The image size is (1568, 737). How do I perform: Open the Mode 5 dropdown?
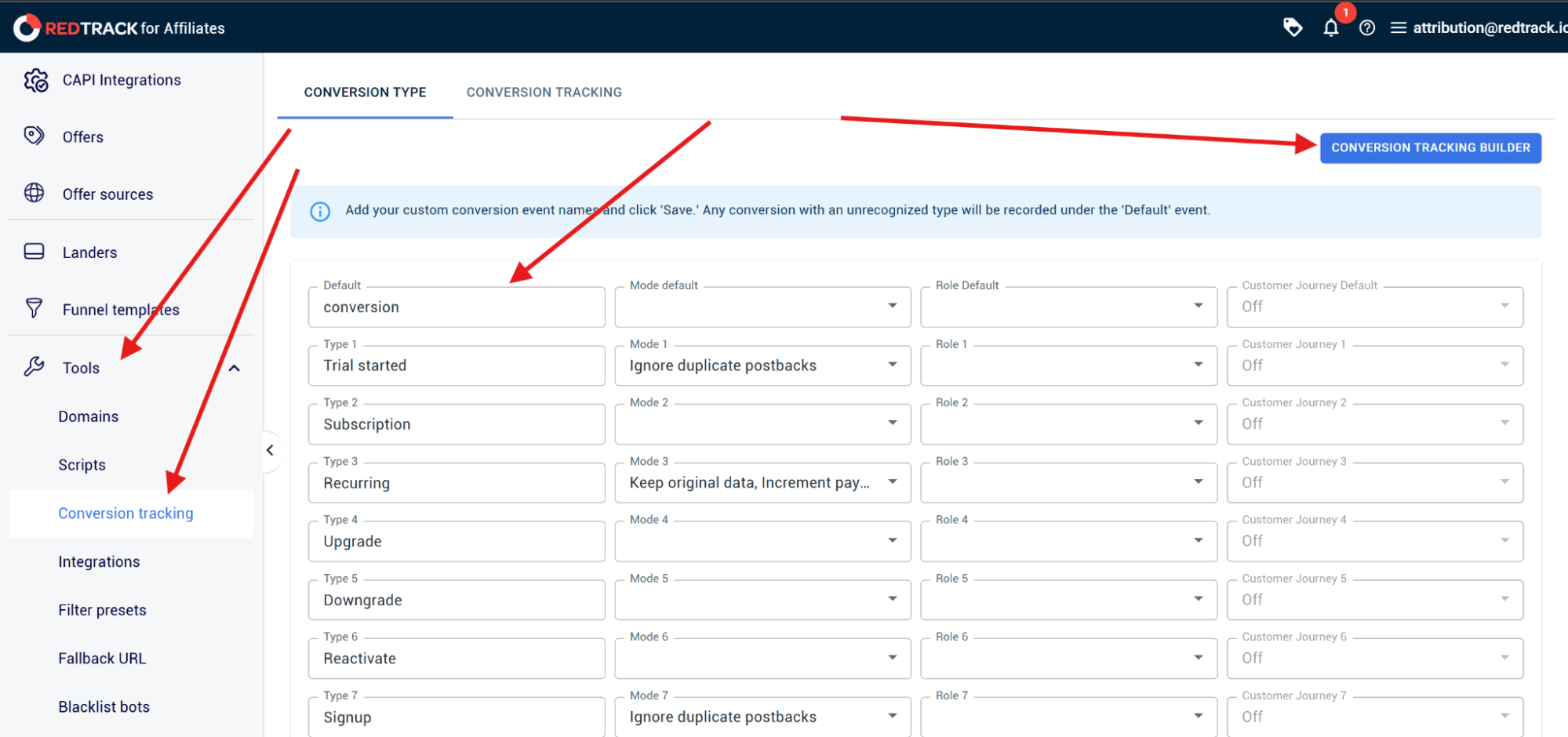[x=762, y=600]
